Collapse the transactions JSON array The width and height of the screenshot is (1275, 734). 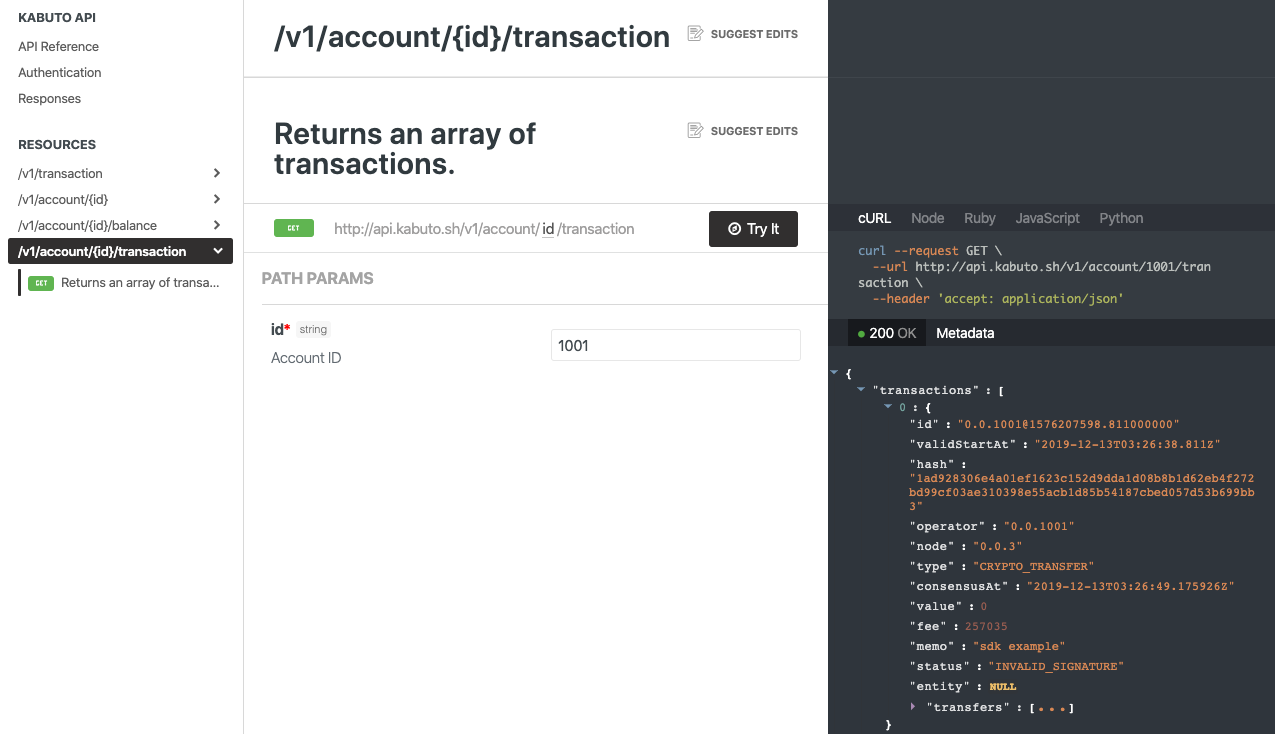(861, 390)
